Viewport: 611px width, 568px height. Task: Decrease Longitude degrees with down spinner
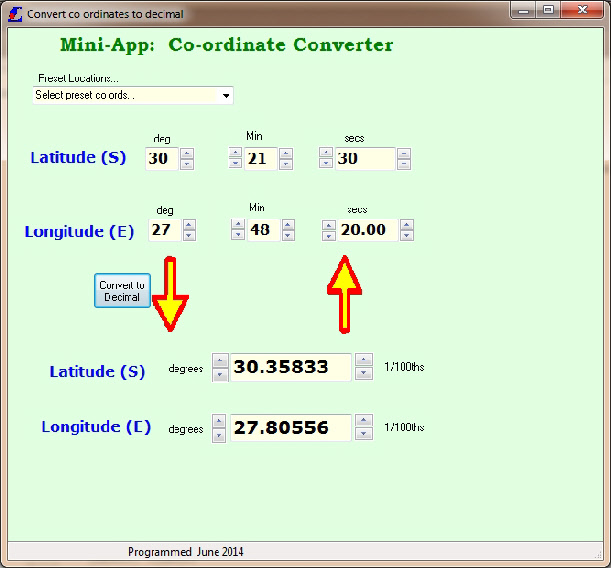pos(189,236)
